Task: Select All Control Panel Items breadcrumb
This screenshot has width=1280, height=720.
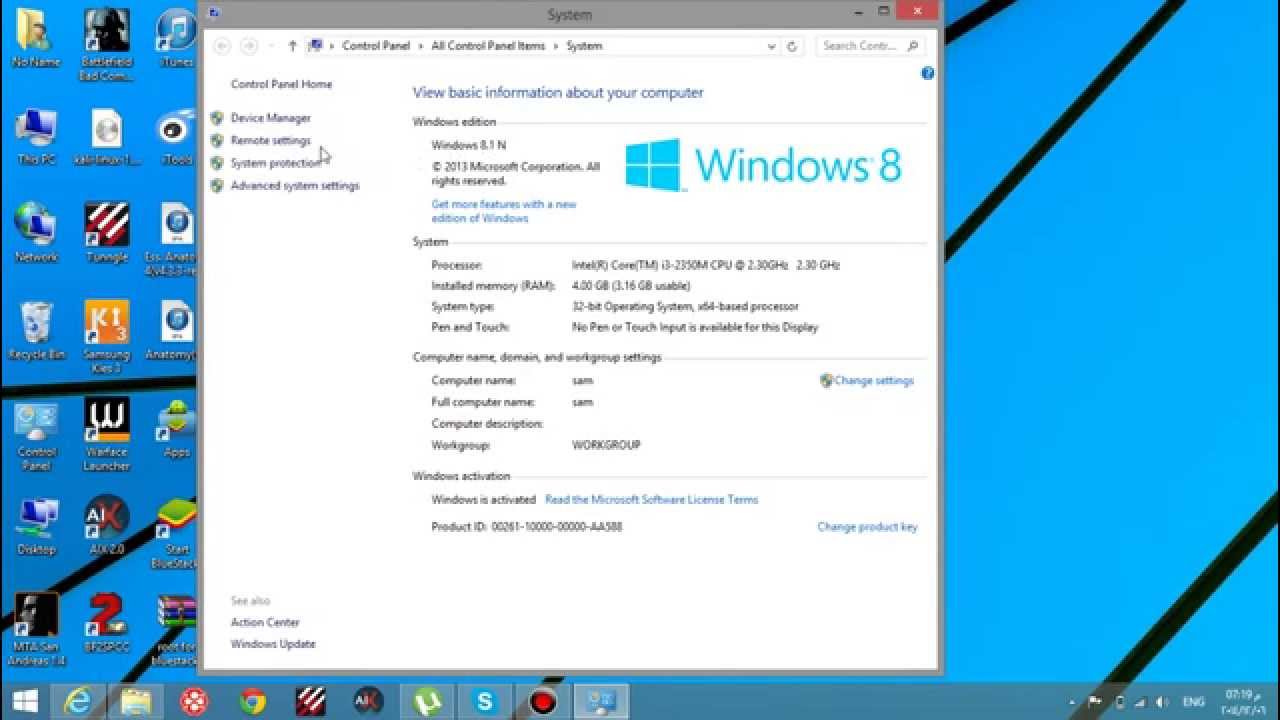Action: [x=488, y=46]
